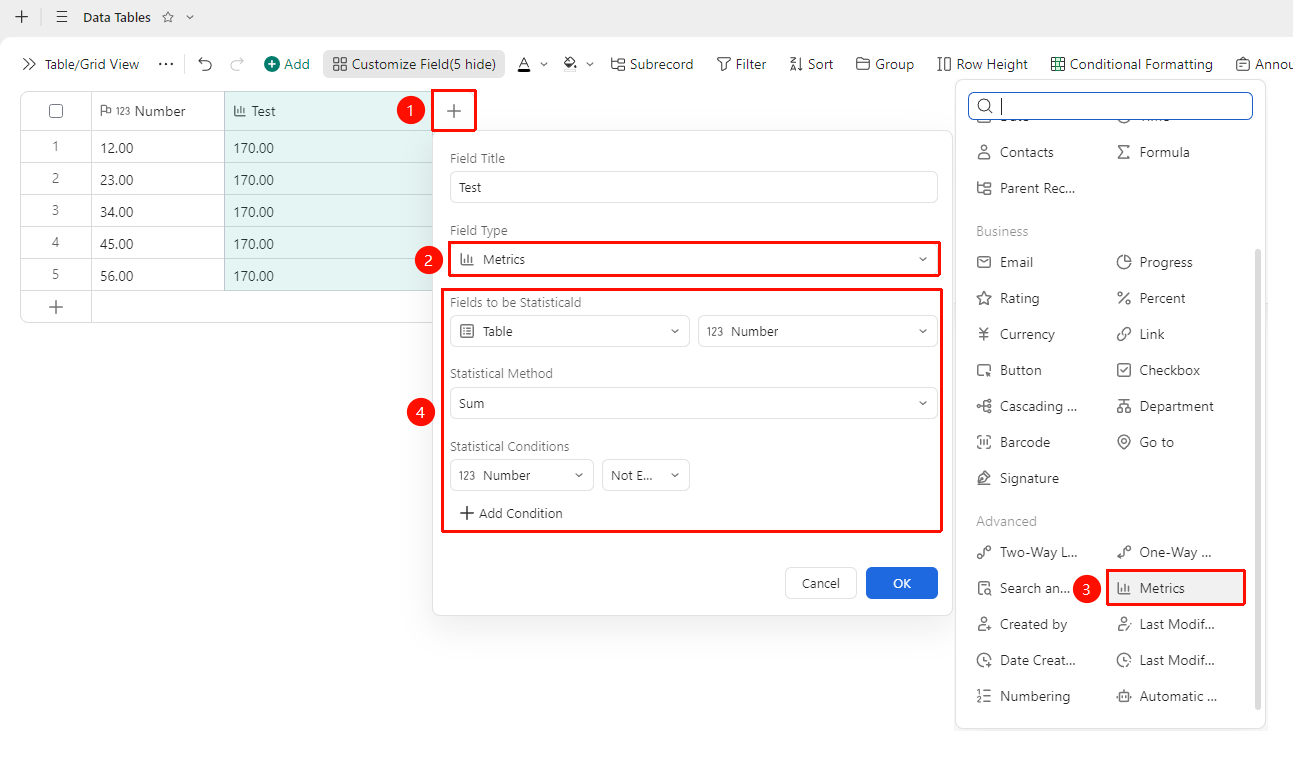1293x758 pixels.
Task: Select the Department field type
Action: 1164,406
